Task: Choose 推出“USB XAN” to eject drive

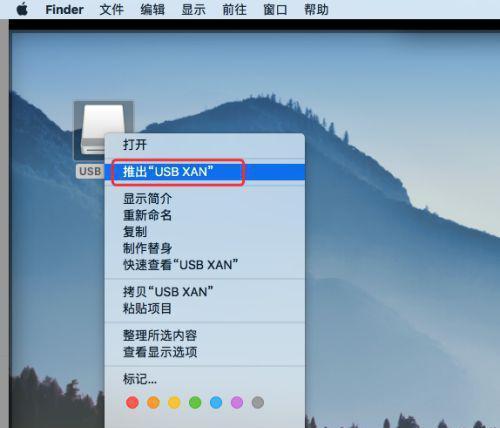Action: tap(205, 172)
